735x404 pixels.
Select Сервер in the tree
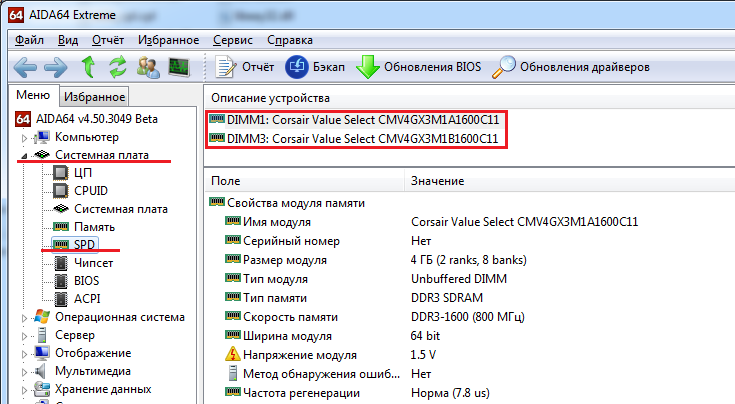click(75, 335)
